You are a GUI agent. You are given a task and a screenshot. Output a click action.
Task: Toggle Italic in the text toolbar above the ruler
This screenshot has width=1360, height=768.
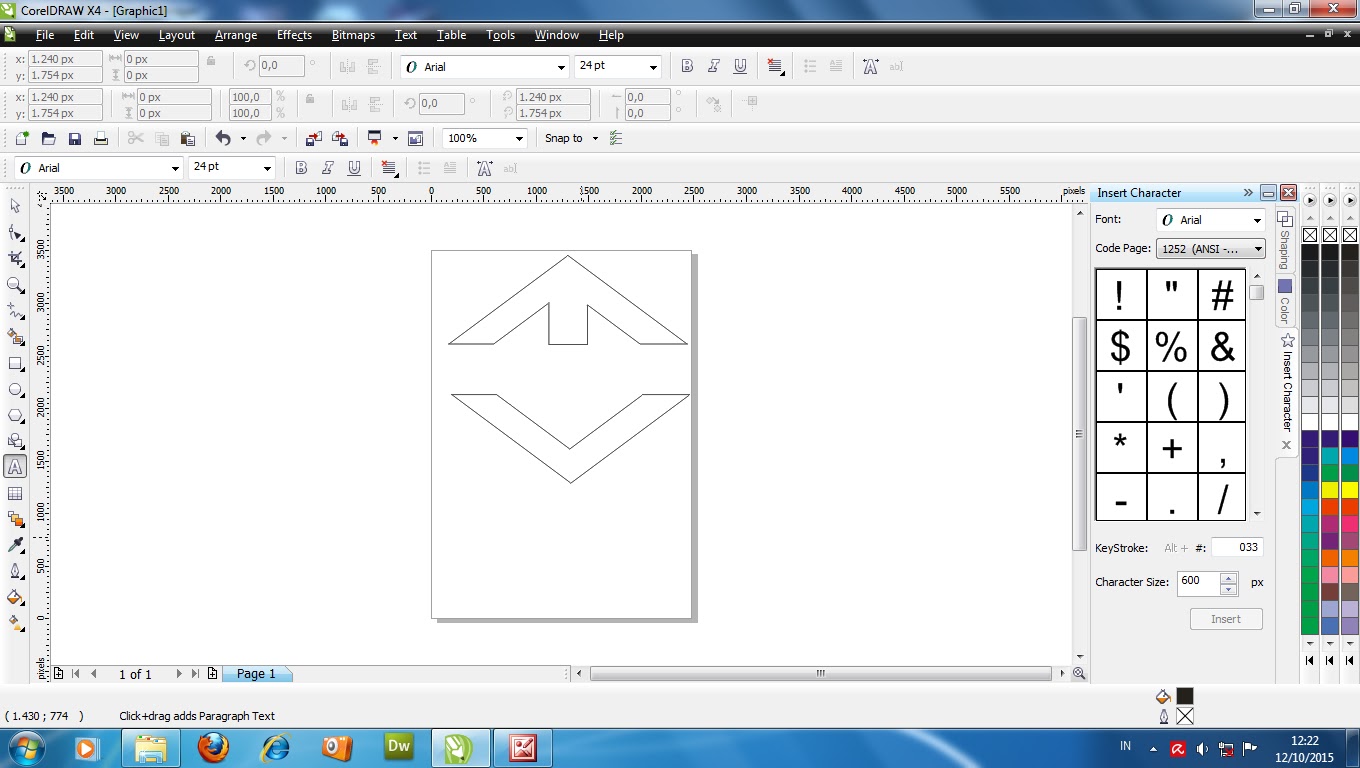point(327,168)
